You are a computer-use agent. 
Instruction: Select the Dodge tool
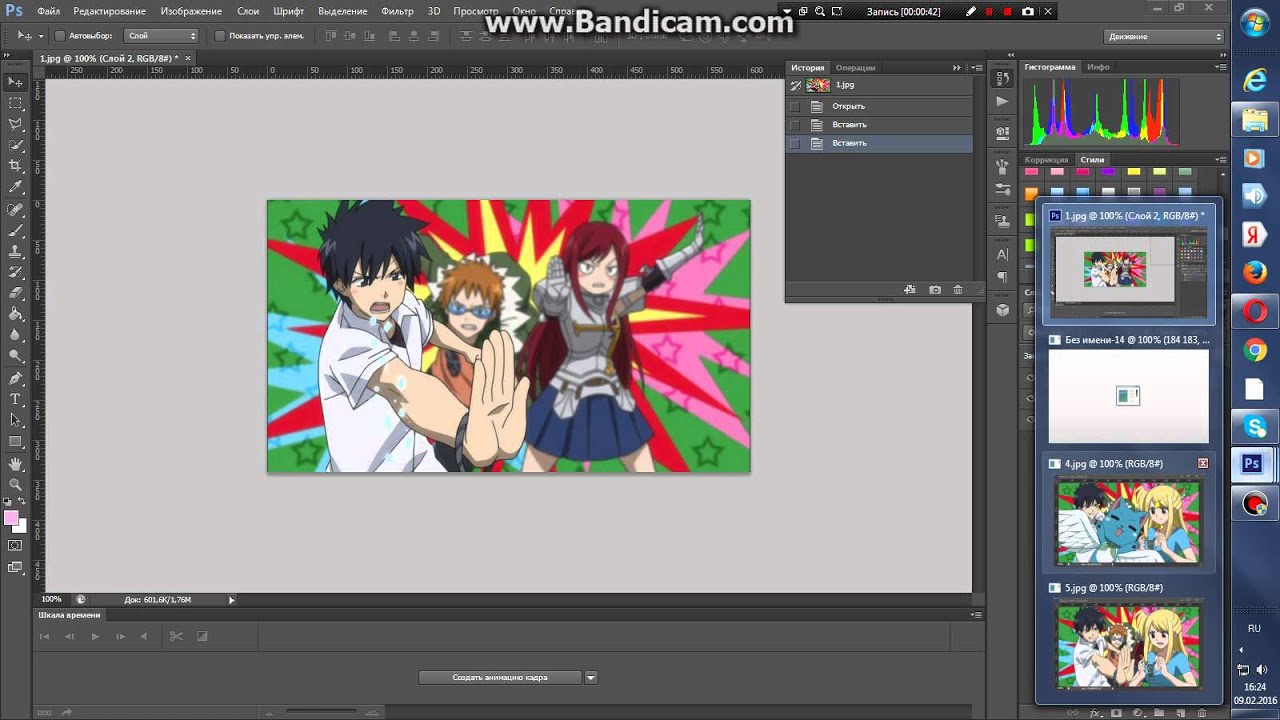click(x=15, y=356)
